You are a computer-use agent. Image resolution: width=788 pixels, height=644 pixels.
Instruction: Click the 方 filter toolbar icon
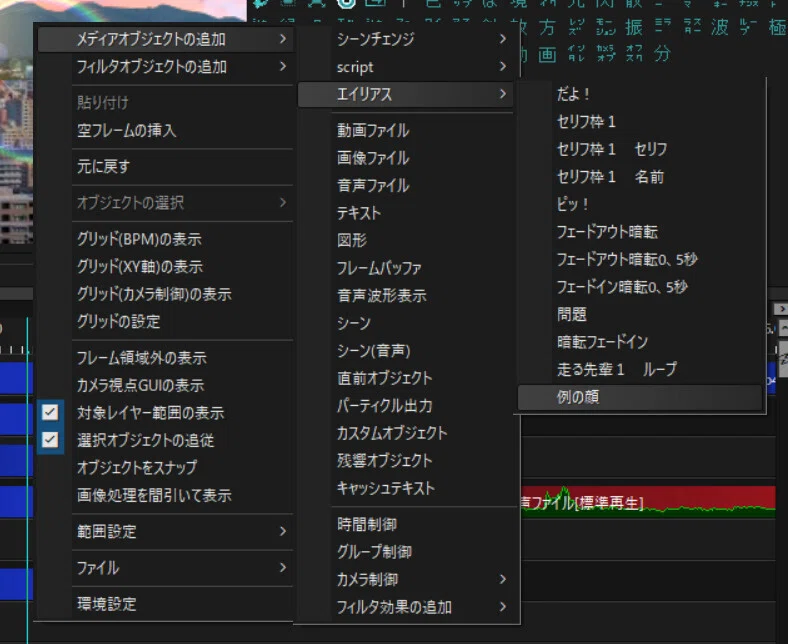pos(547,27)
